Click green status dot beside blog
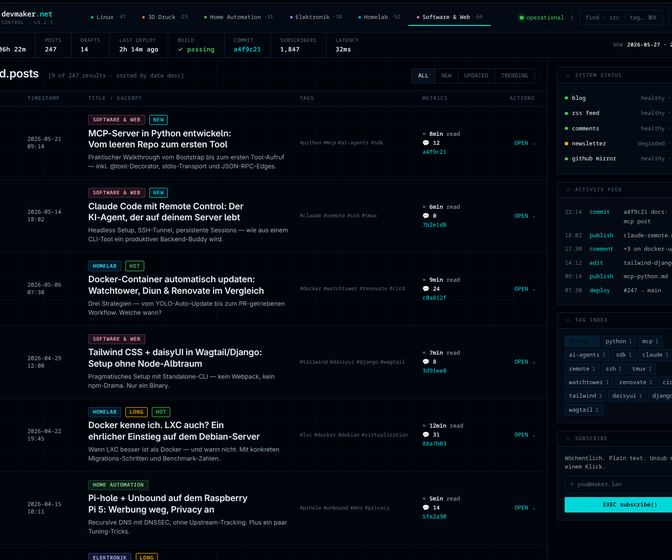The width and height of the screenshot is (672, 560). (567, 98)
